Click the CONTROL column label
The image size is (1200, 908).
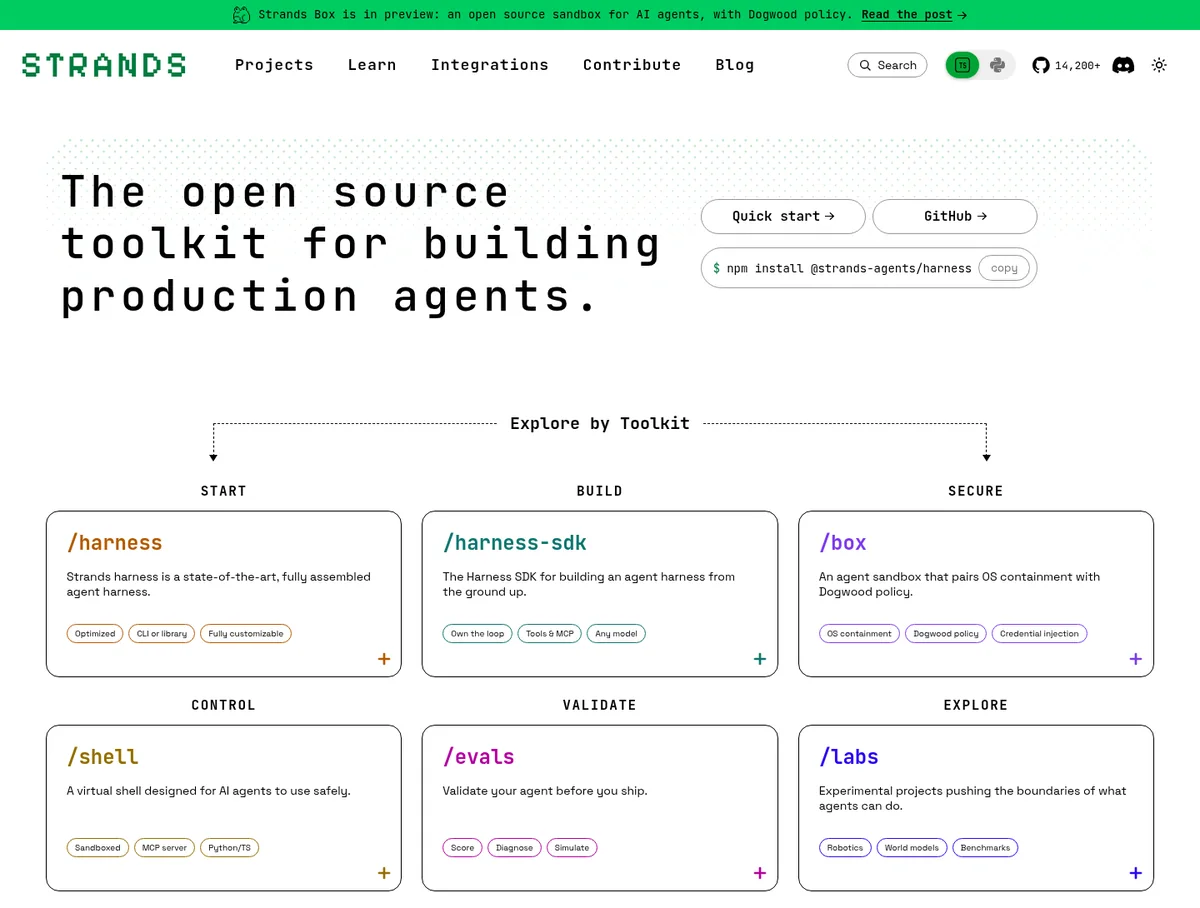223,705
